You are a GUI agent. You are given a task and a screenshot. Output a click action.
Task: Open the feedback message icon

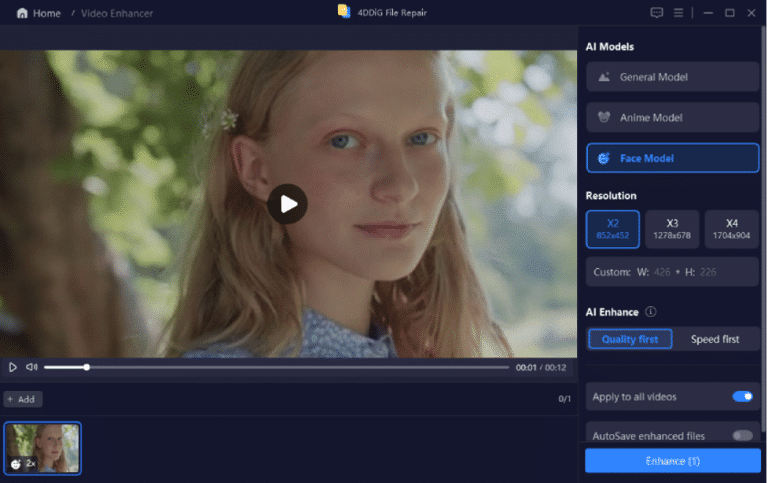[x=656, y=13]
